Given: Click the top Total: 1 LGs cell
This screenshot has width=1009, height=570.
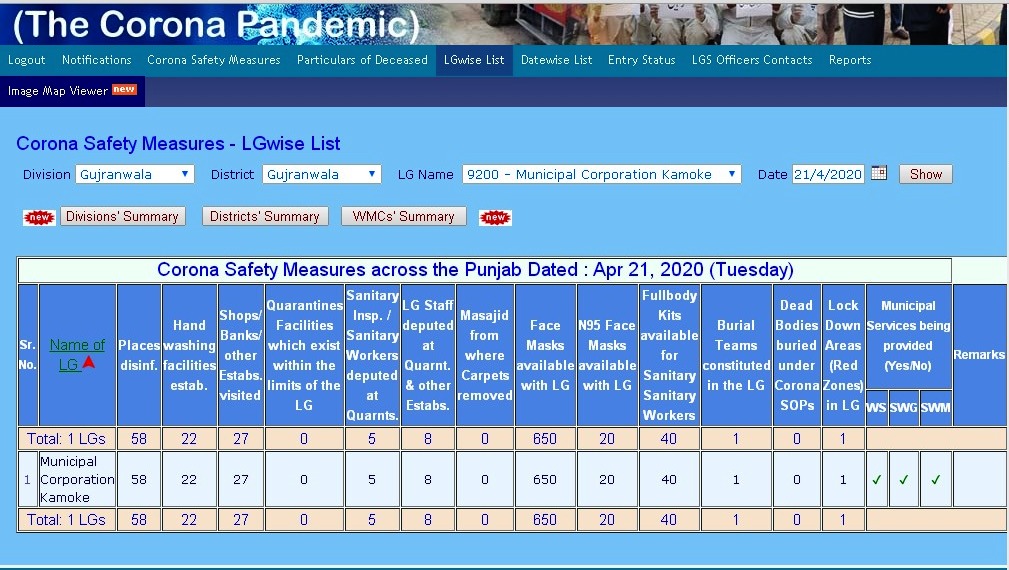Looking at the screenshot, I should (67, 439).
